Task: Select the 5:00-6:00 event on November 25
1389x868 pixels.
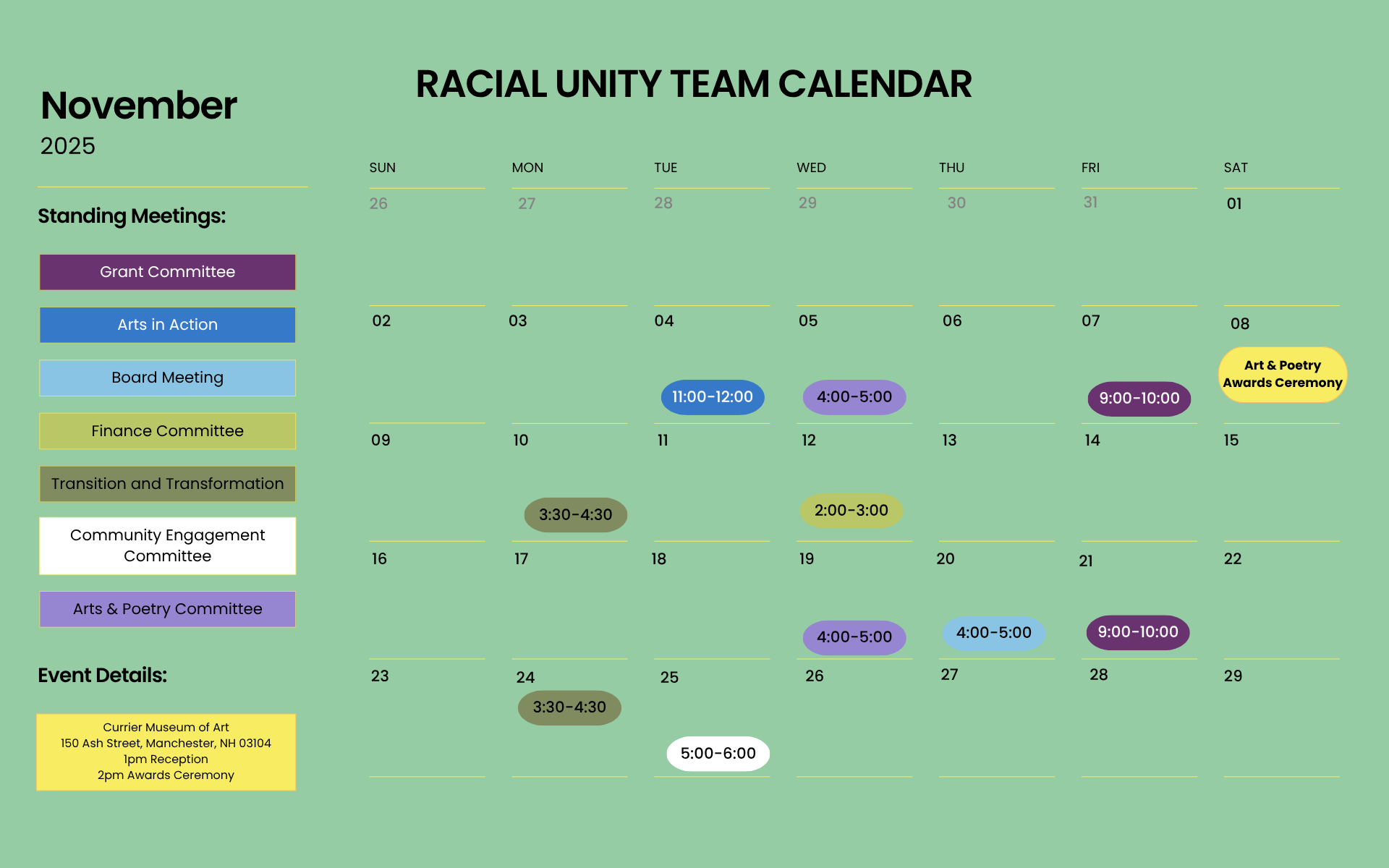Action: click(718, 754)
